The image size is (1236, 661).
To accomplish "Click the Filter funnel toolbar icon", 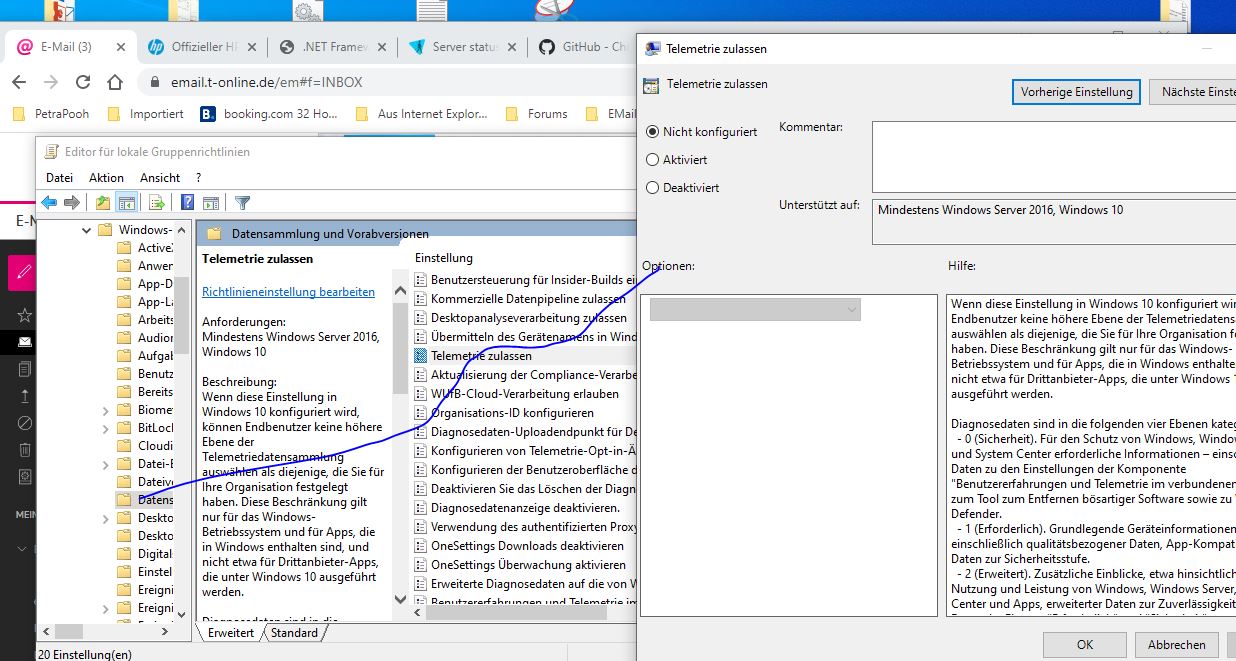I will (x=242, y=202).
